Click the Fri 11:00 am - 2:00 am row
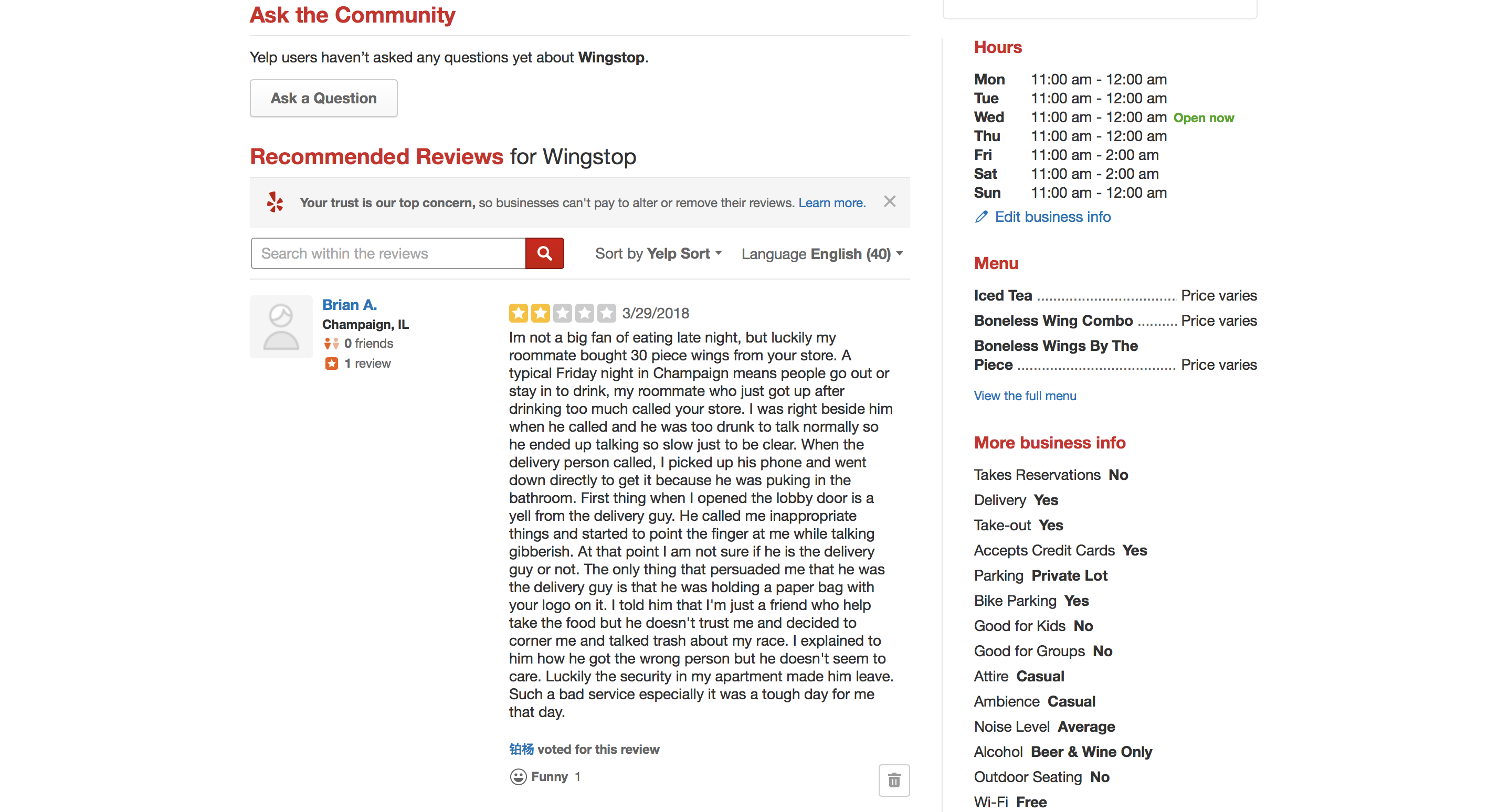1509x812 pixels. tap(1066, 155)
